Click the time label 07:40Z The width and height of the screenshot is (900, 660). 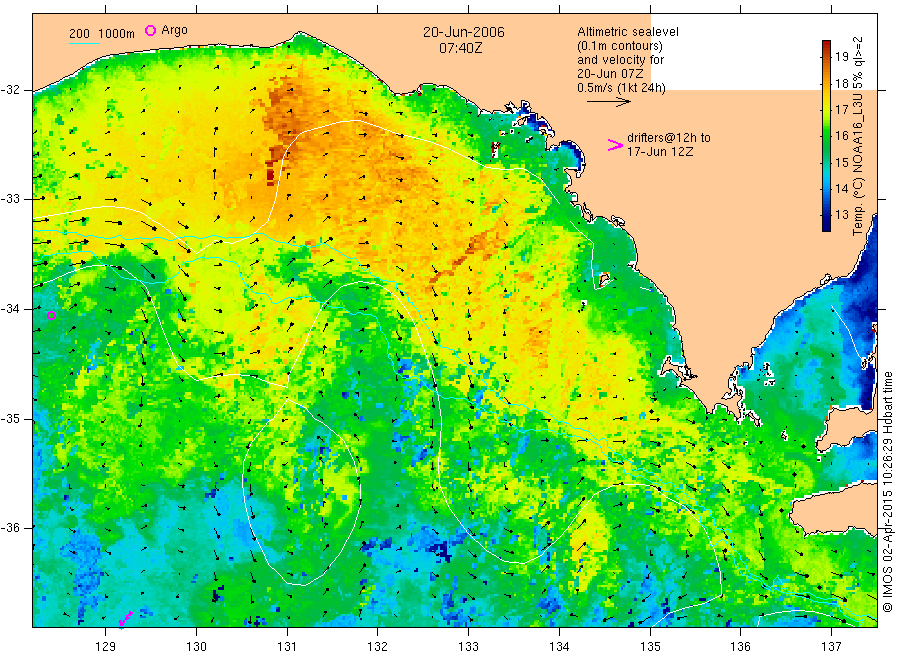(x=460, y=48)
